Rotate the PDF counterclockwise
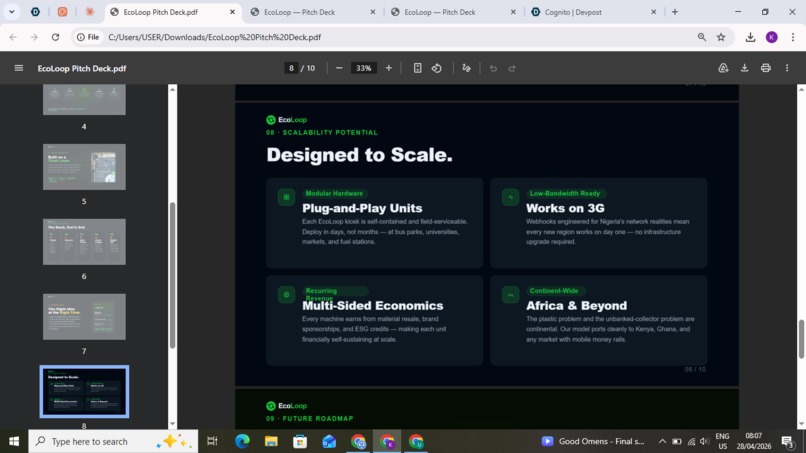 click(x=436, y=68)
